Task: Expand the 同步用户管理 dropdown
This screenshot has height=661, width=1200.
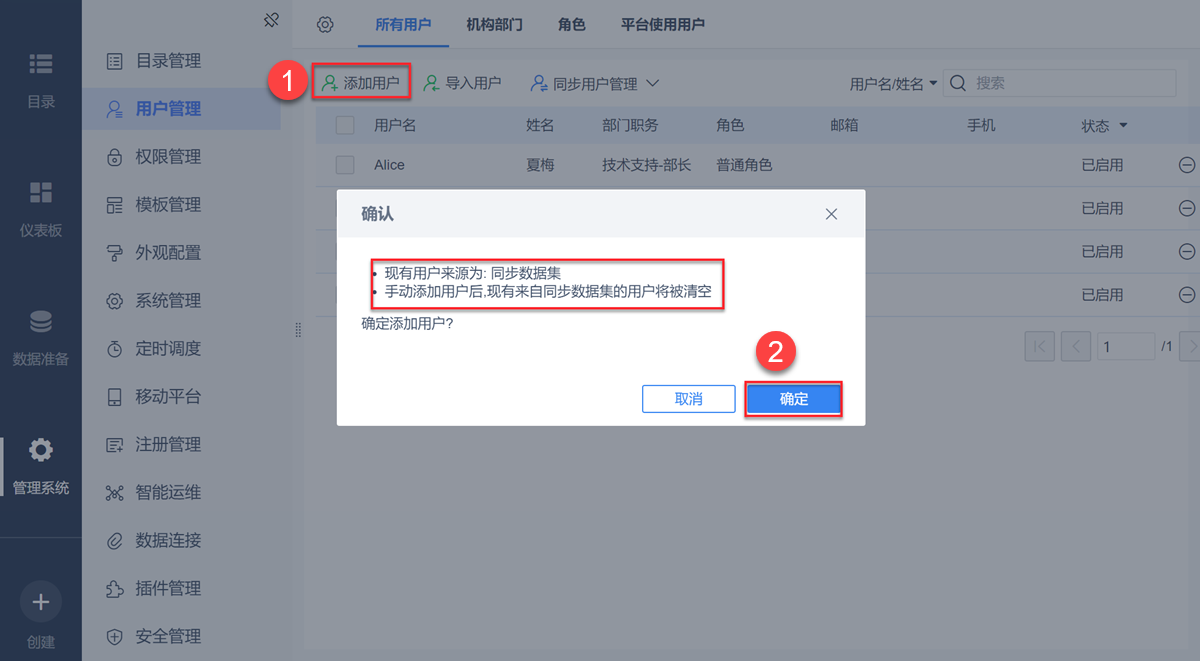Action: 652,84
